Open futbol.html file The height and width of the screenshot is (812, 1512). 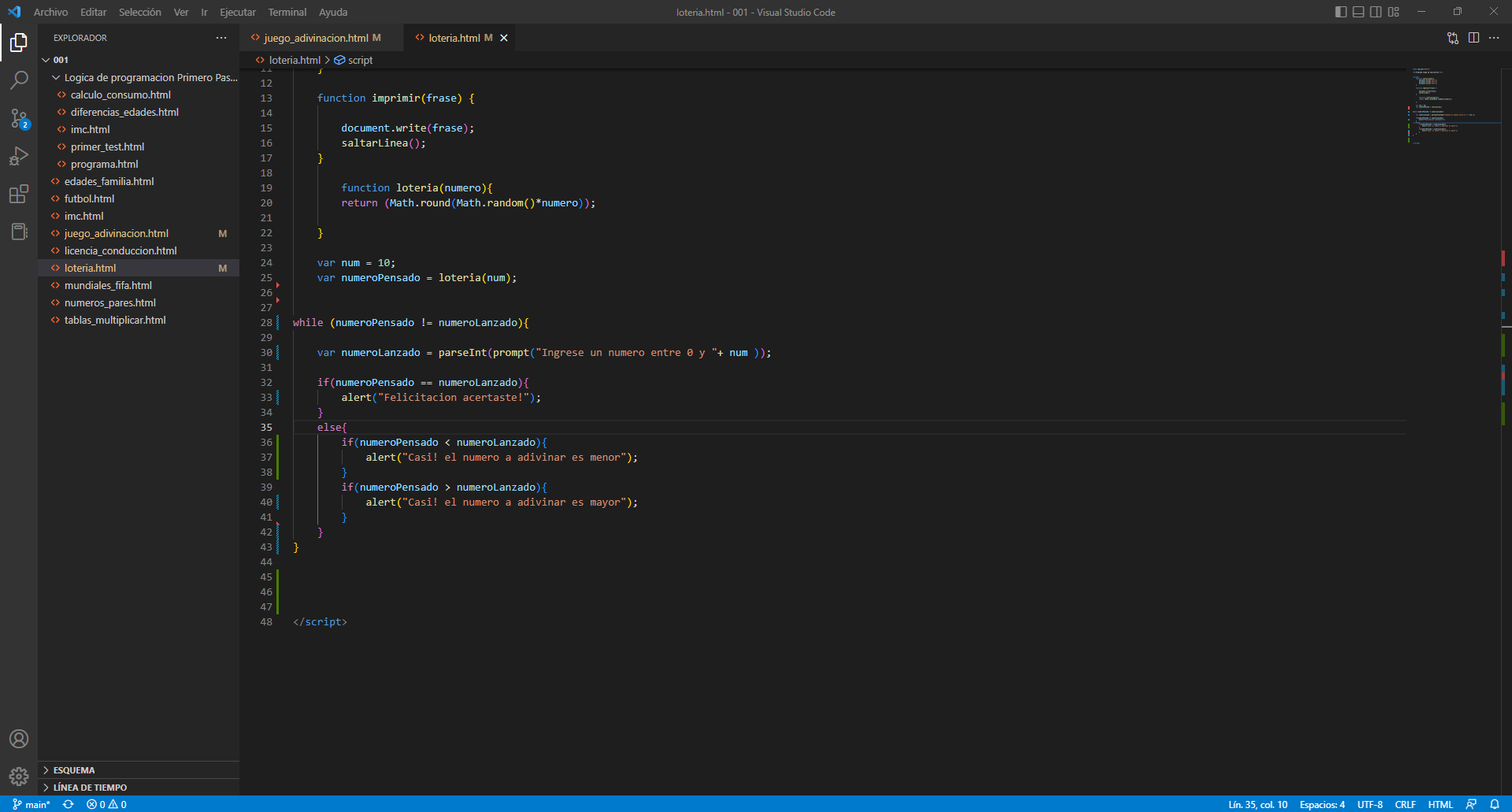tap(139, 198)
